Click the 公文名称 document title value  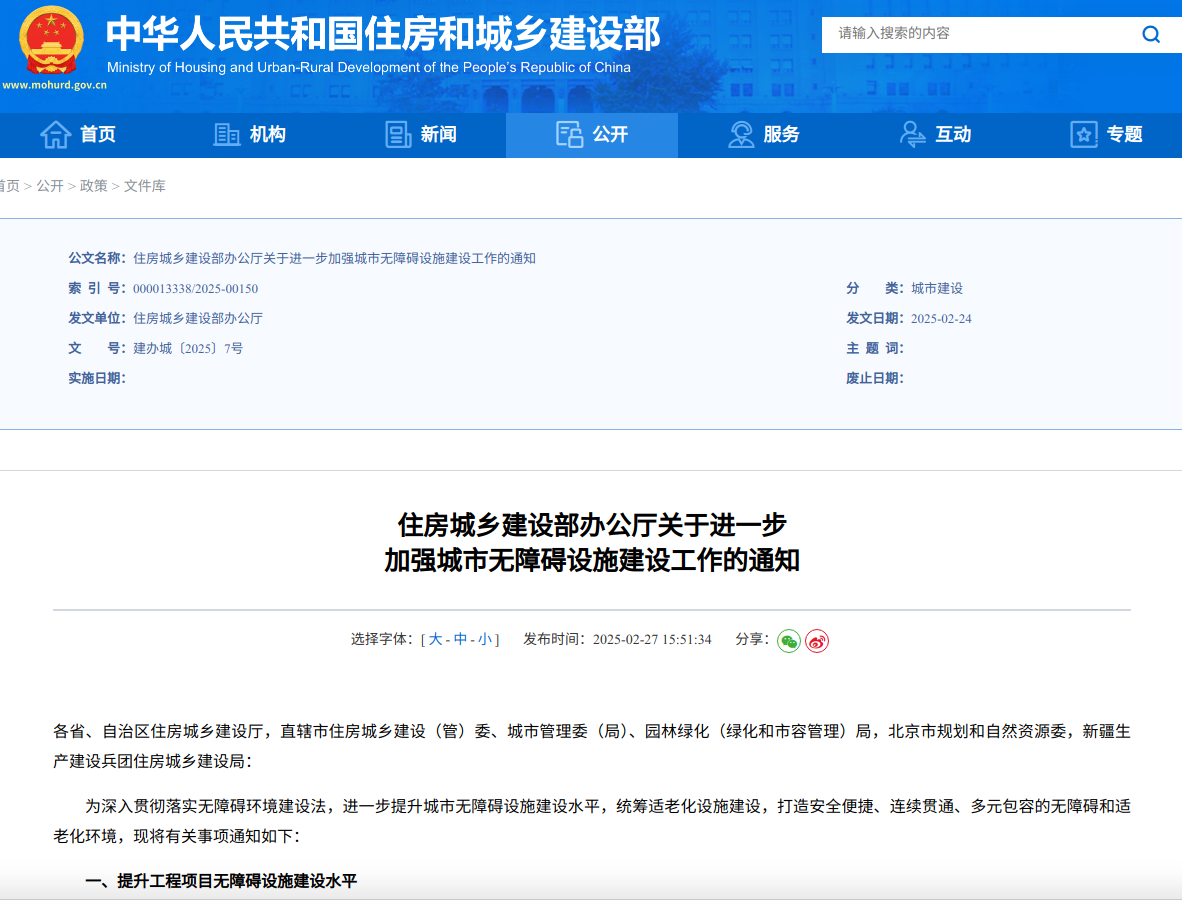coord(334,259)
